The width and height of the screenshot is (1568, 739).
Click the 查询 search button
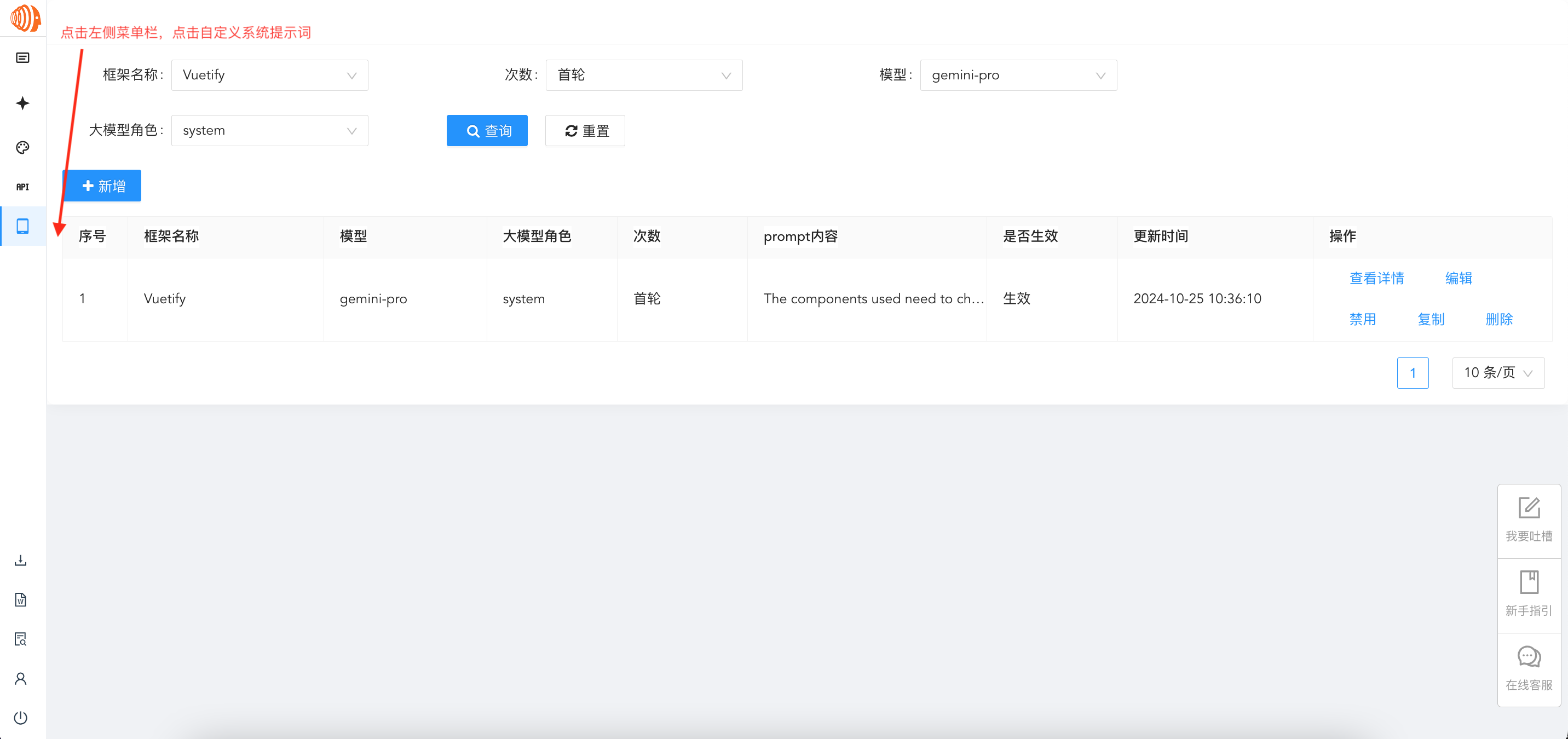(487, 130)
